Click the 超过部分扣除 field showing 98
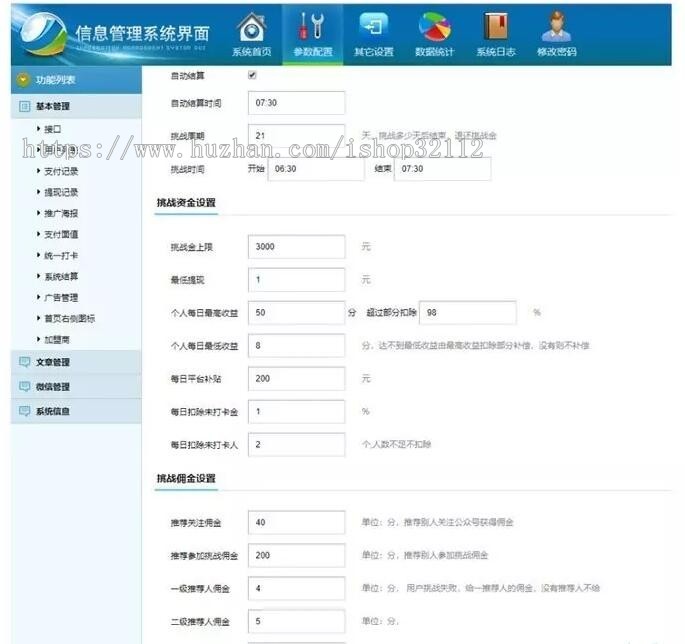The width and height of the screenshot is (685, 644). click(467, 313)
